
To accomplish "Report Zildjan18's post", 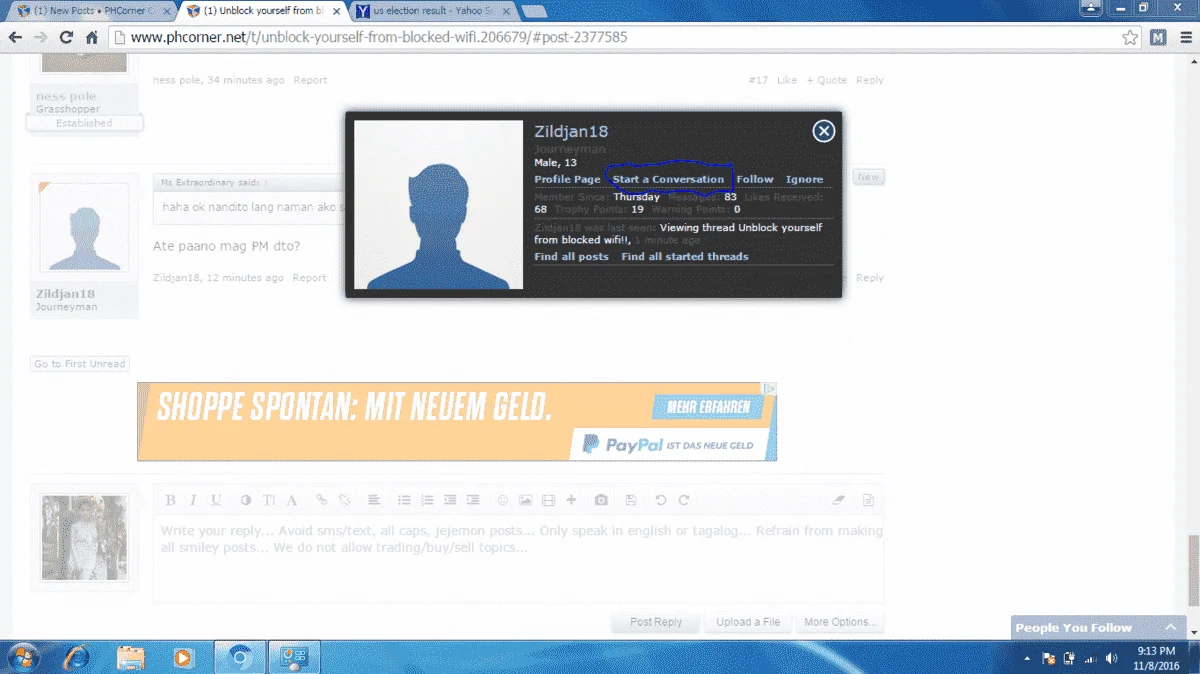I will [310, 278].
